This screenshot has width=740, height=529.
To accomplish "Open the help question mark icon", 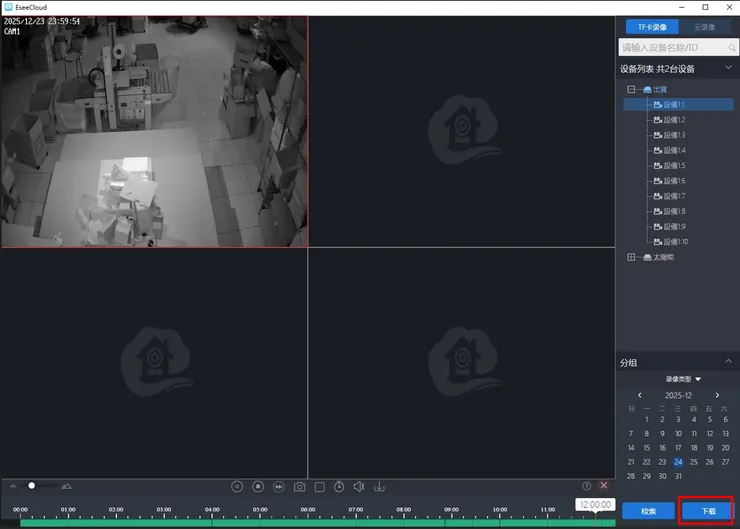I will [x=587, y=486].
